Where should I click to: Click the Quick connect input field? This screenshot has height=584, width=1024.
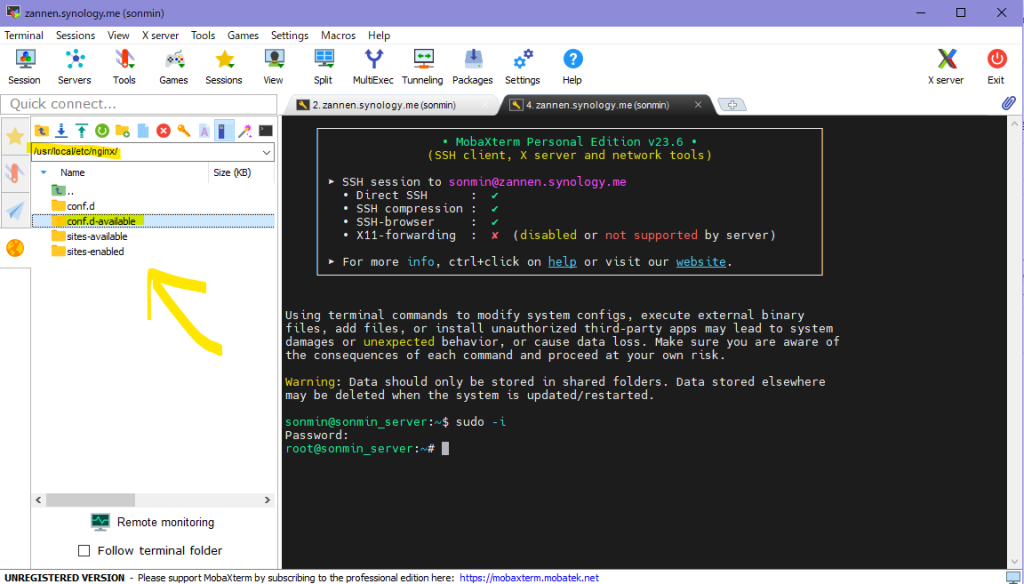point(138,104)
